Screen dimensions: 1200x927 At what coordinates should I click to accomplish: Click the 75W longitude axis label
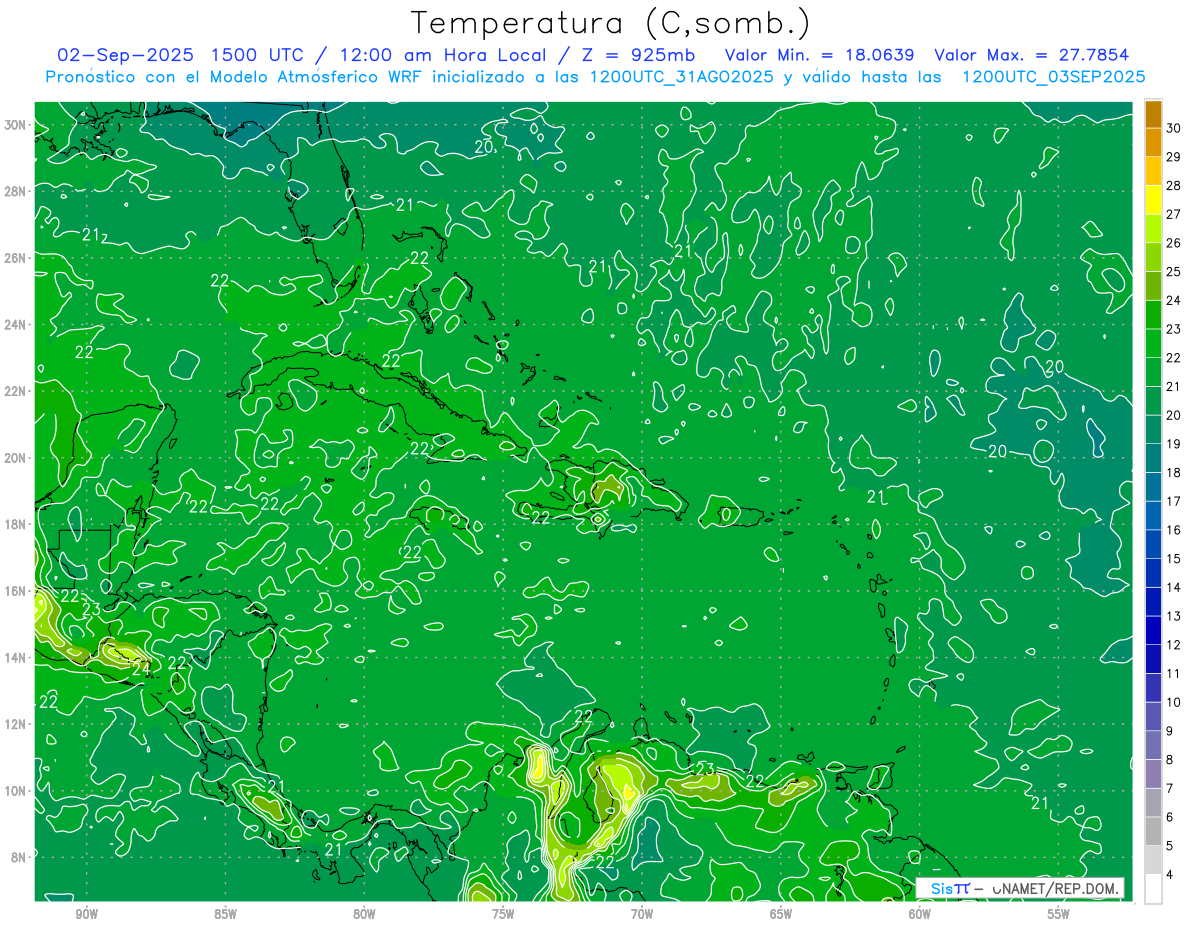pyautogui.click(x=503, y=915)
